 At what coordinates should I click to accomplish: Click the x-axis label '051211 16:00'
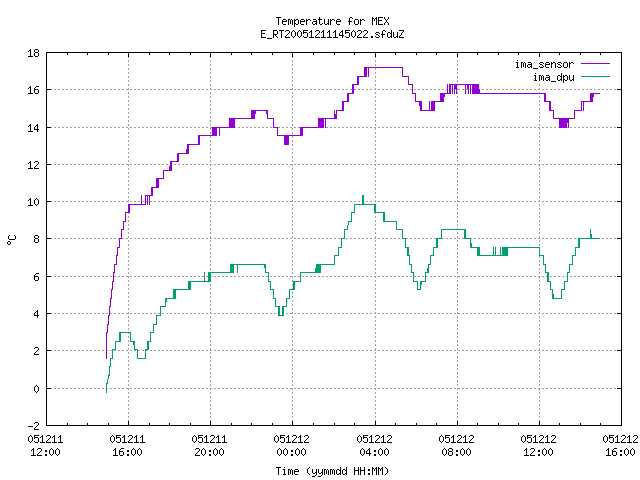(127, 445)
